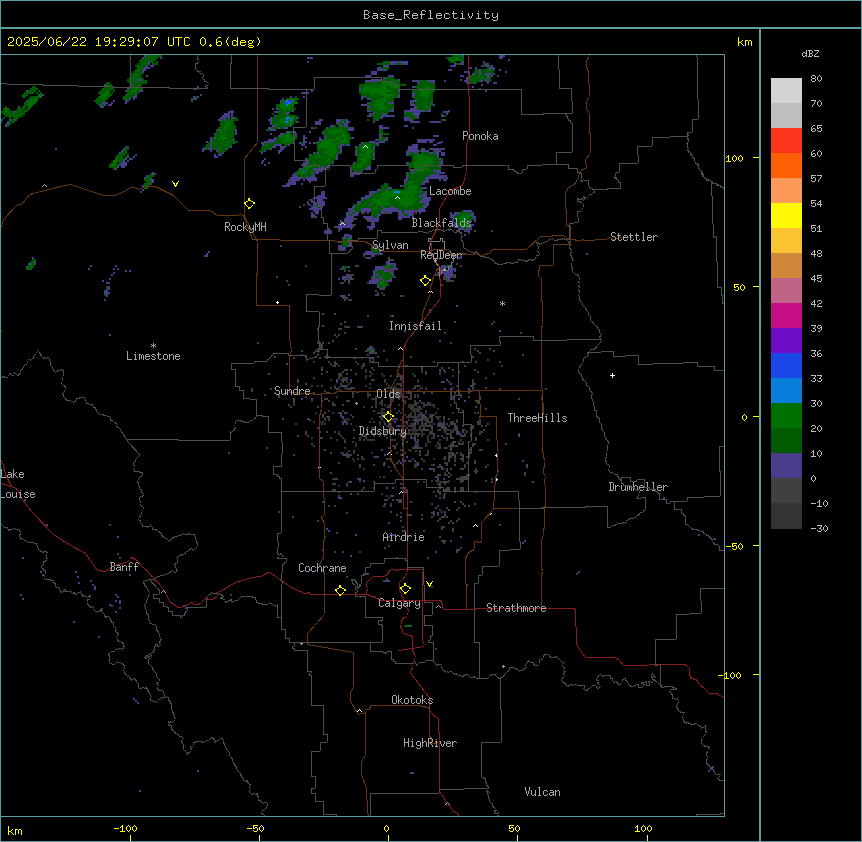Screen dimensions: 862x842
Task: Click the slate purple 0-10 dBZ band
Action: click(786, 466)
